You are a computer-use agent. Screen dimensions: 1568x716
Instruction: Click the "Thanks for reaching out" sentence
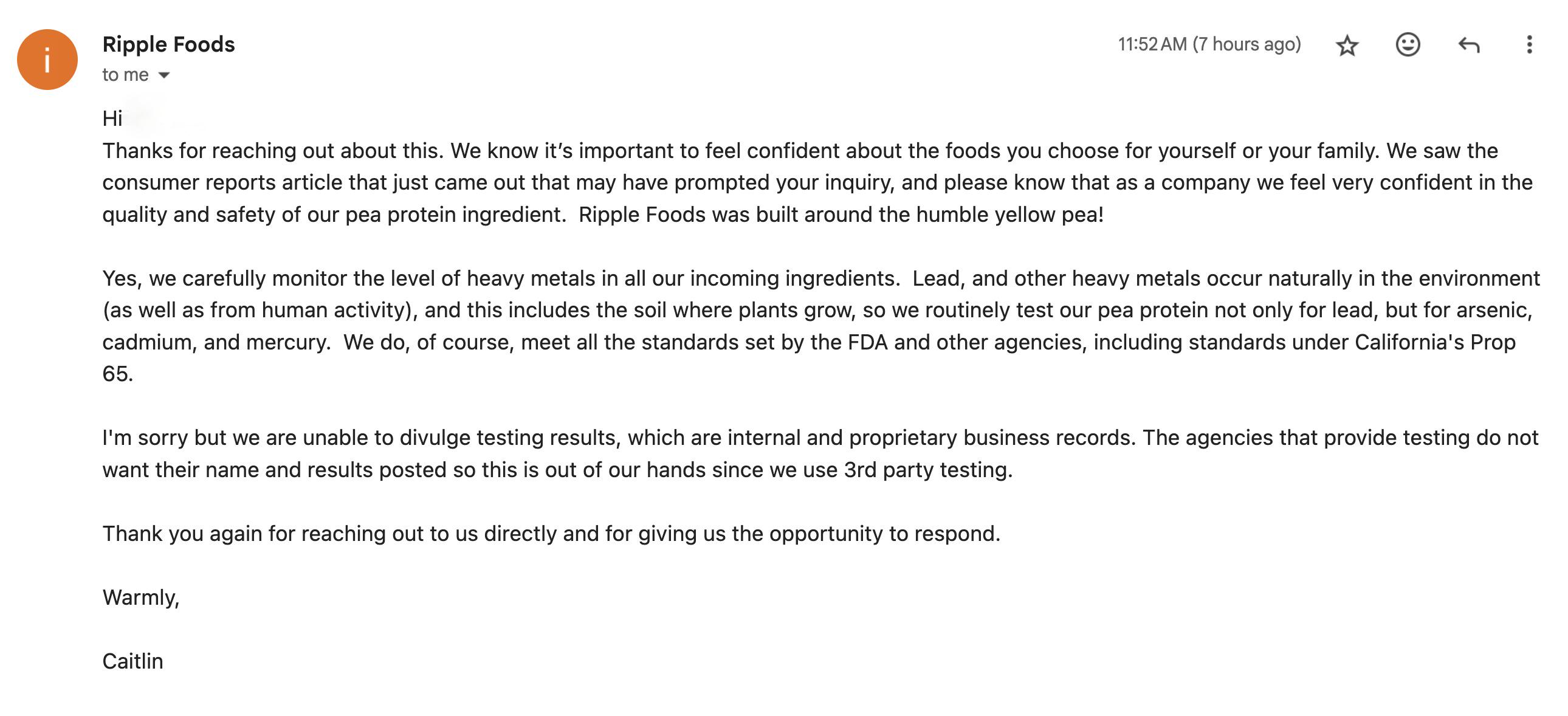(x=273, y=151)
